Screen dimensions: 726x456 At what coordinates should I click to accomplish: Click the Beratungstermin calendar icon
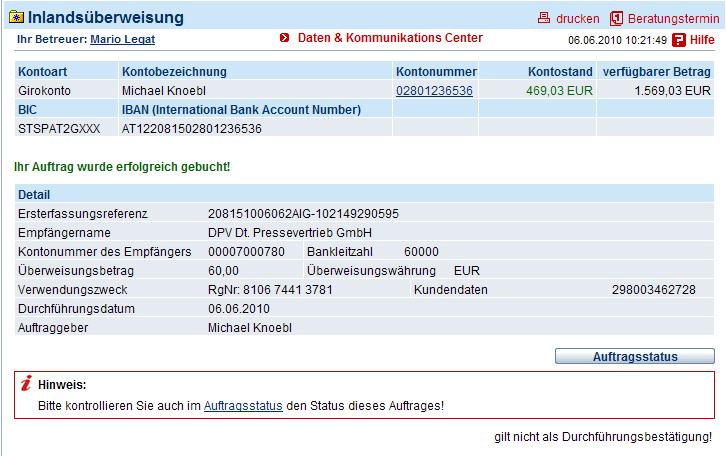(x=616, y=19)
